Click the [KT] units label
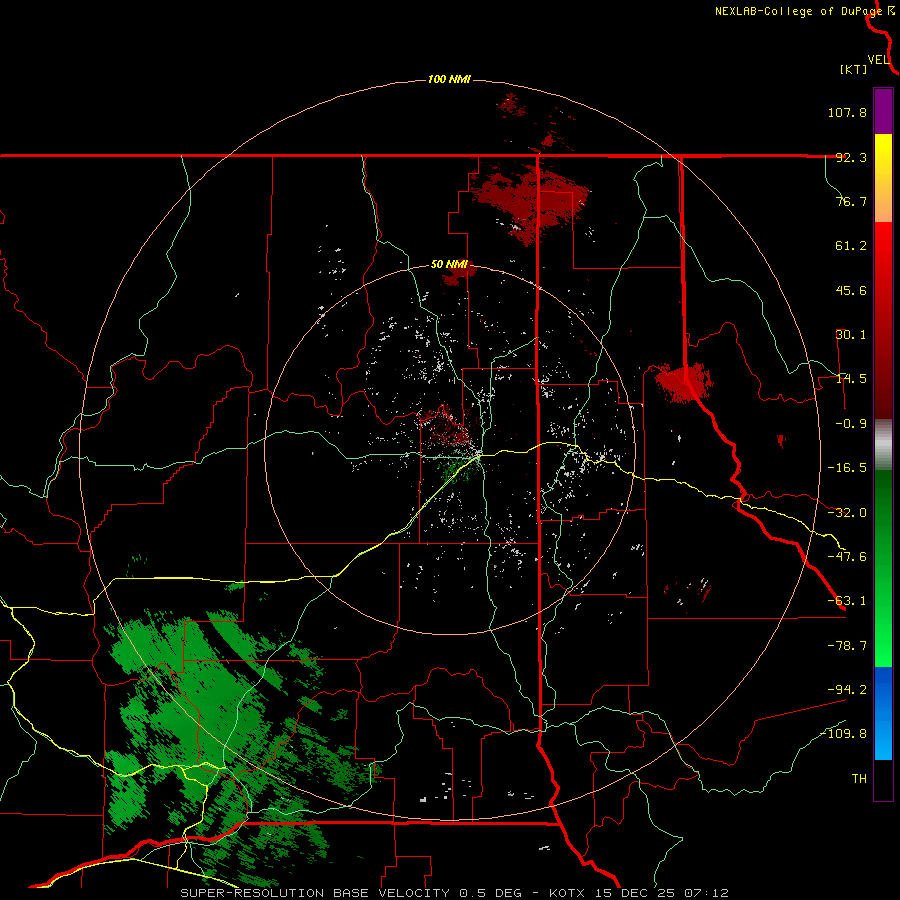This screenshot has width=900, height=900. (854, 69)
